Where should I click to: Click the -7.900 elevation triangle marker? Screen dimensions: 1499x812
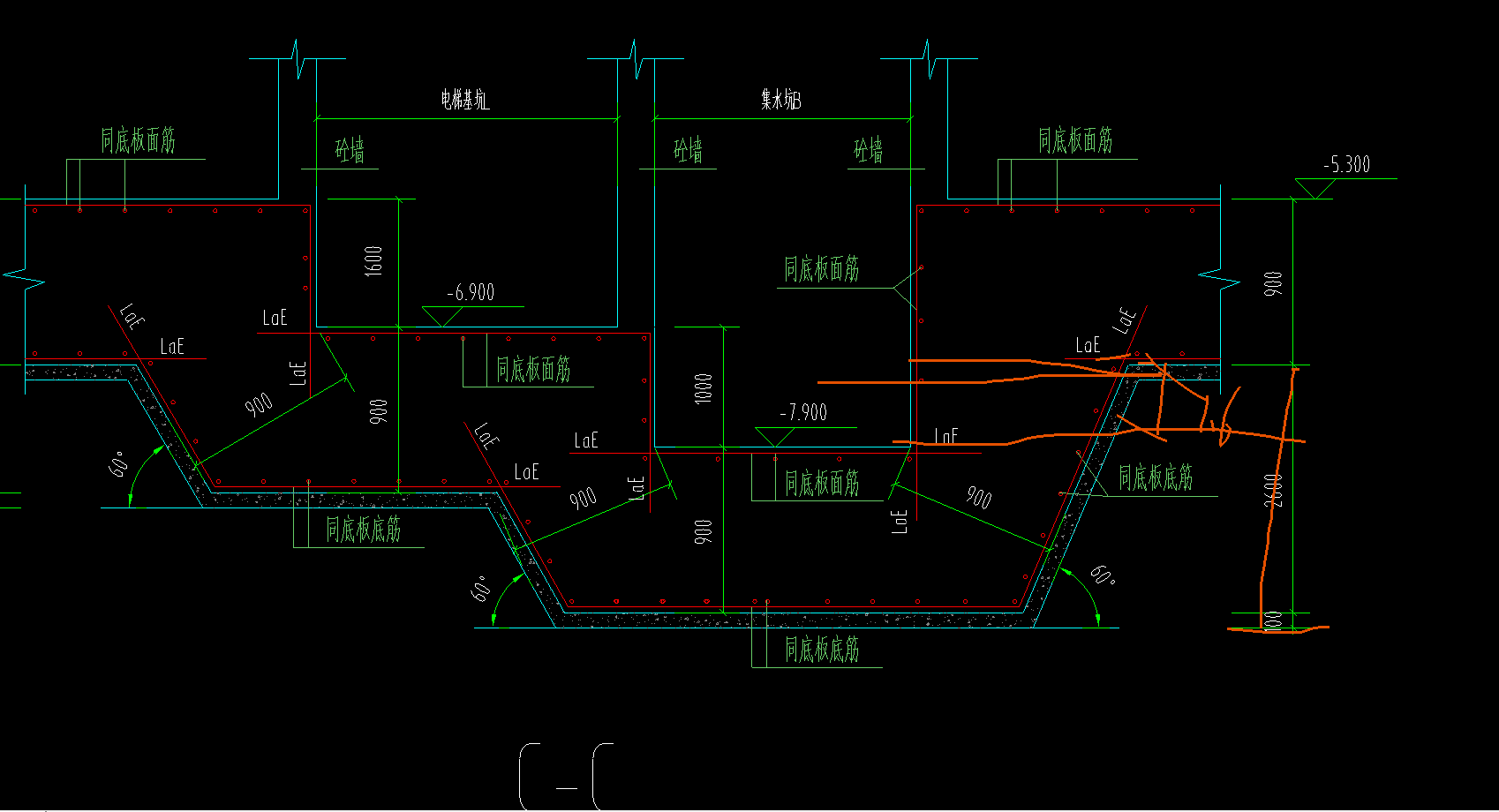(x=775, y=437)
